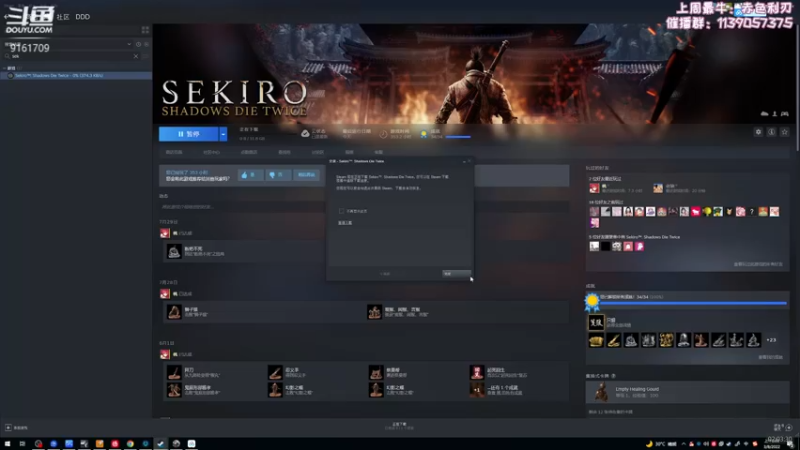Screen dimensions: 800x450
Task: Click thumbs-down not recommend button
Action: click(278, 175)
